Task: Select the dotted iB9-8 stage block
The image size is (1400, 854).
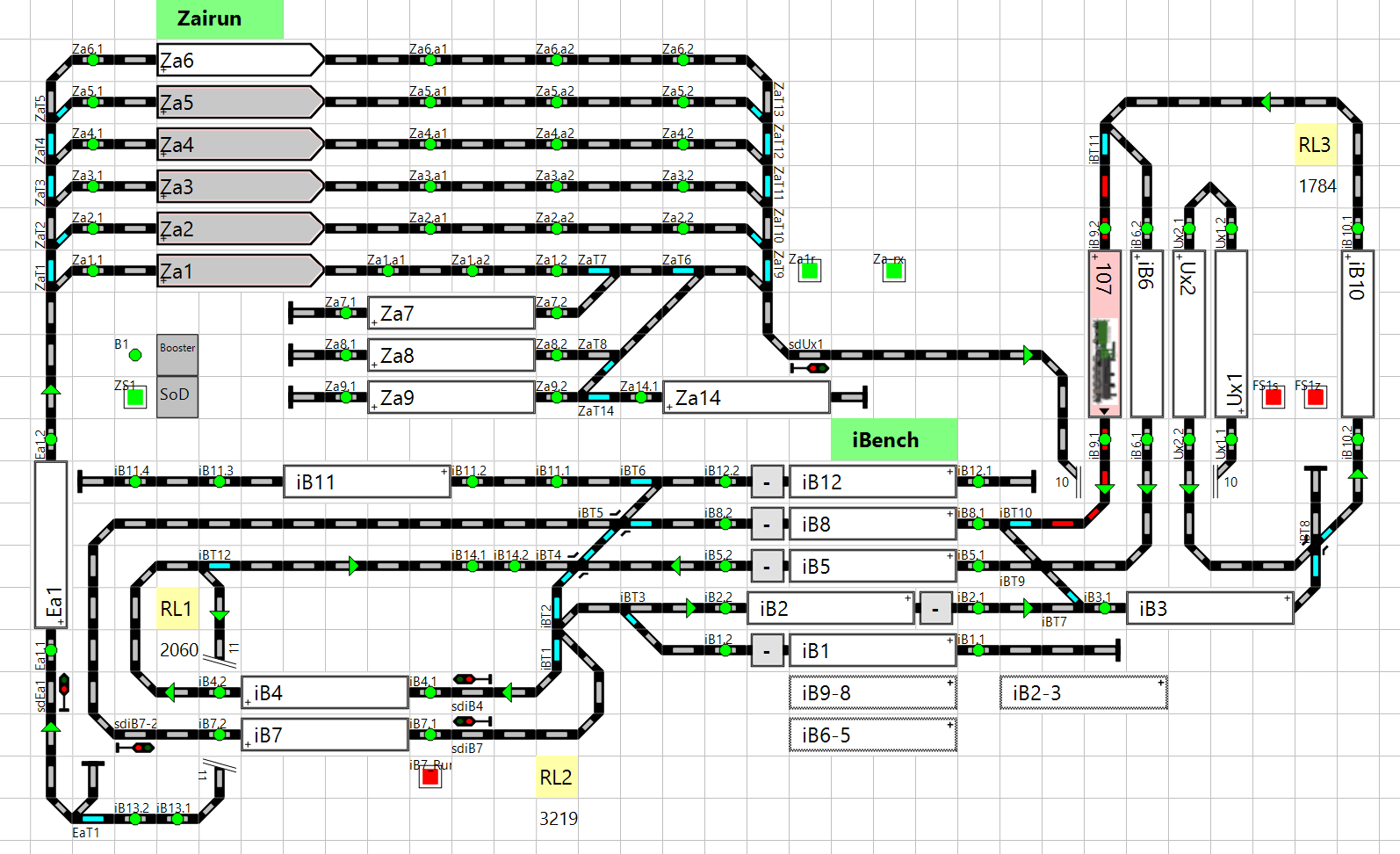Action: click(x=872, y=693)
